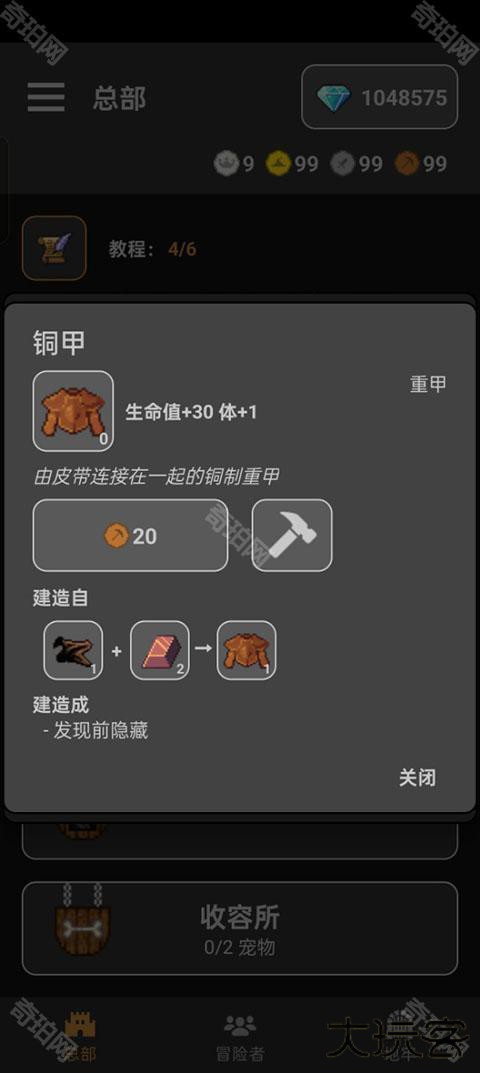The image size is (480, 1073).
Task: Switch to the 总部 headquarters tab
Action: [79, 1037]
